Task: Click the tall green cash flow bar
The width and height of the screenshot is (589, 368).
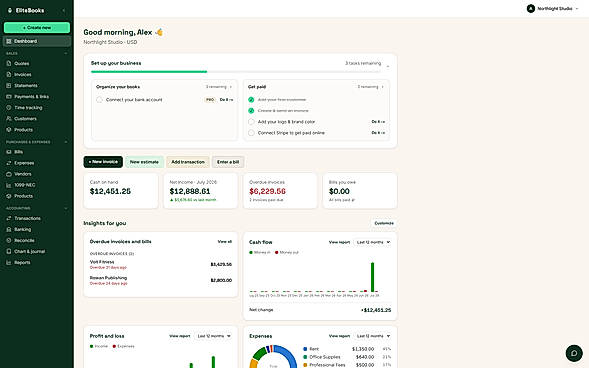Action: click(372, 277)
